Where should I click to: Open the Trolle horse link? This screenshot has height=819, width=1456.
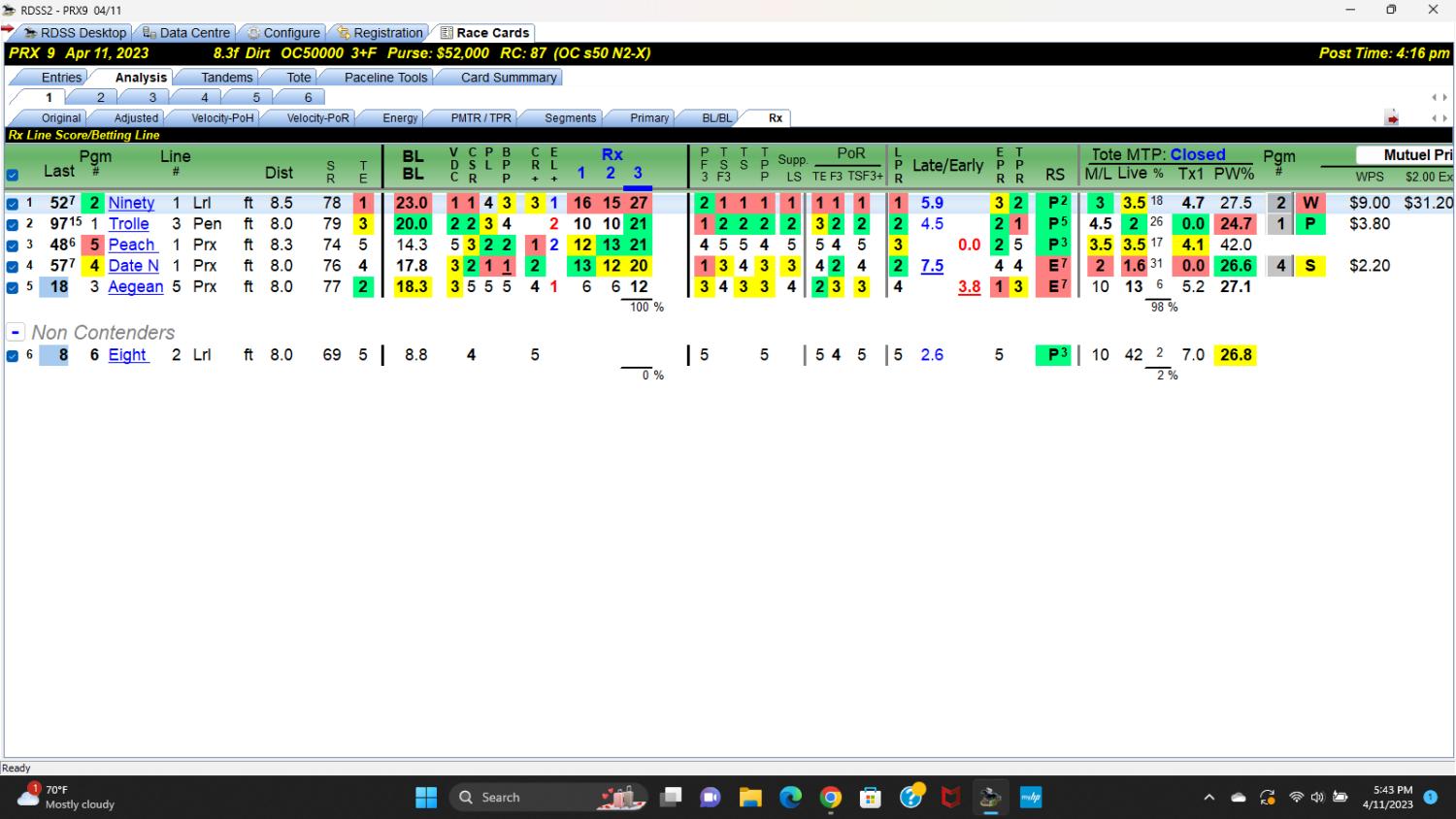pyautogui.click(x=129, y=224)
